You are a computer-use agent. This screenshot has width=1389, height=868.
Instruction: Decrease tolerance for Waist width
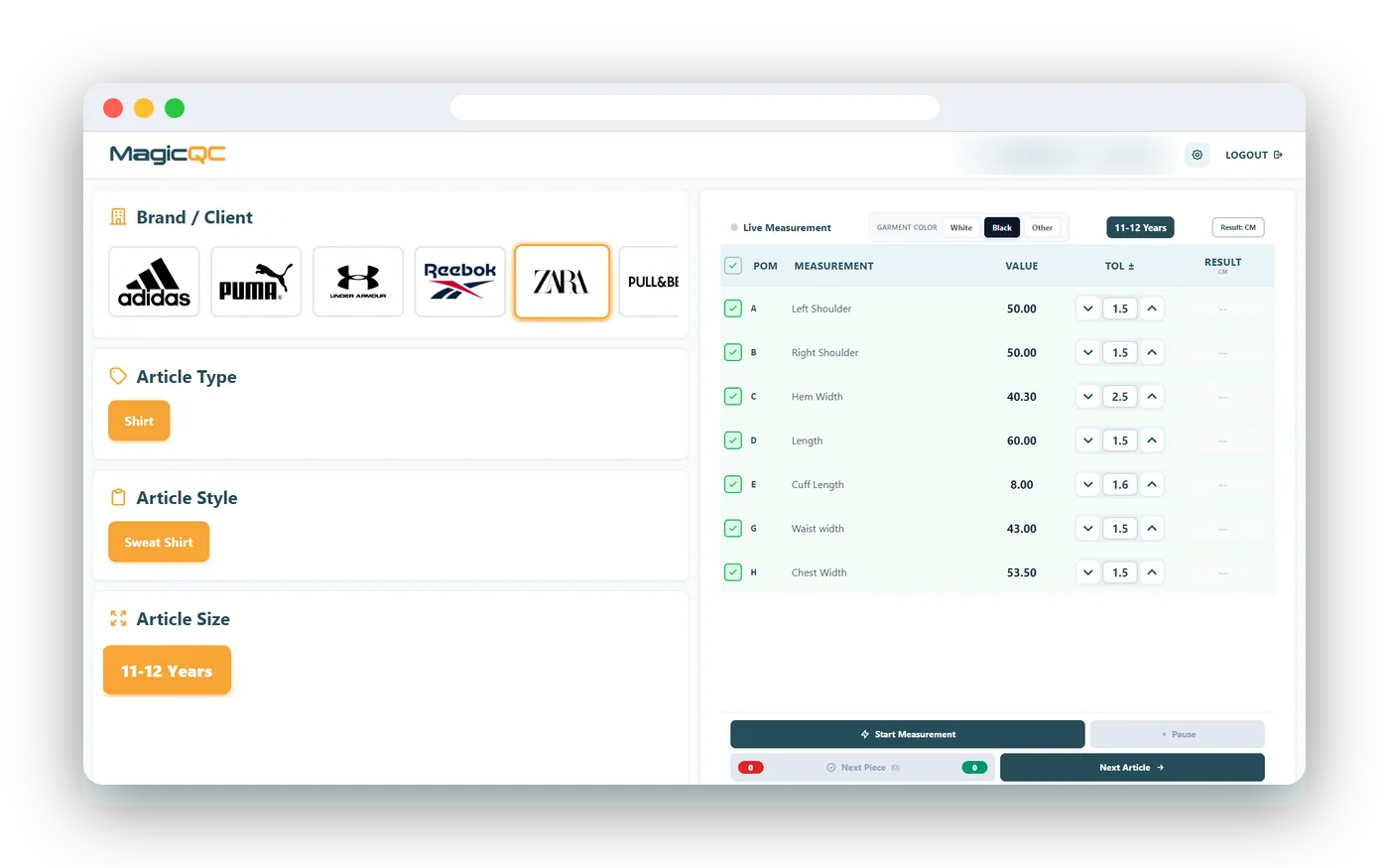pyautogui.click(x=1088, y=529)
